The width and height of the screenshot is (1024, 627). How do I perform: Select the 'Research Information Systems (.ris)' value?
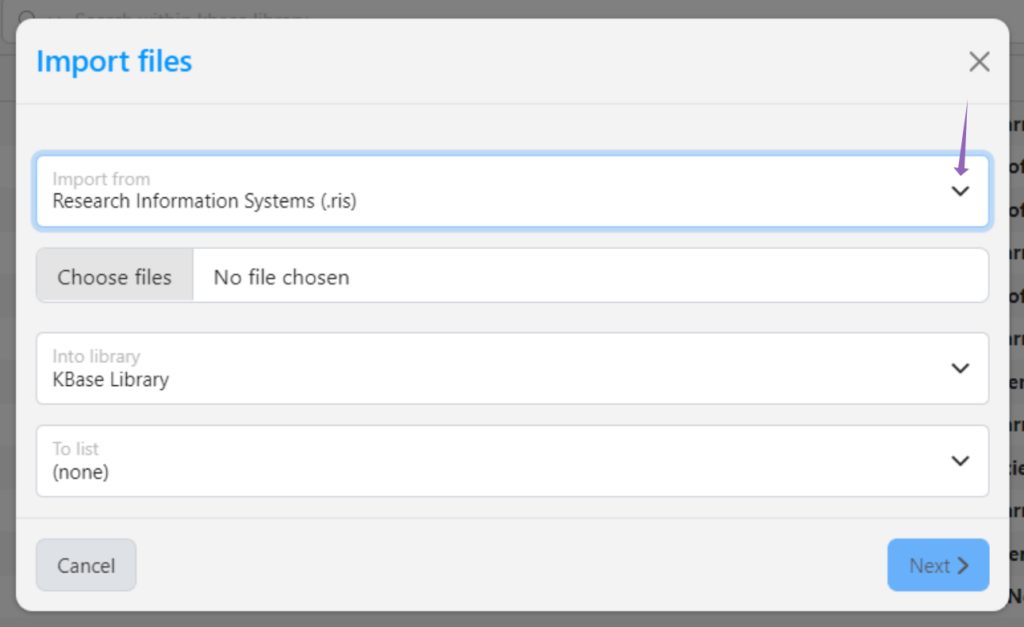[x=204, y=201]
